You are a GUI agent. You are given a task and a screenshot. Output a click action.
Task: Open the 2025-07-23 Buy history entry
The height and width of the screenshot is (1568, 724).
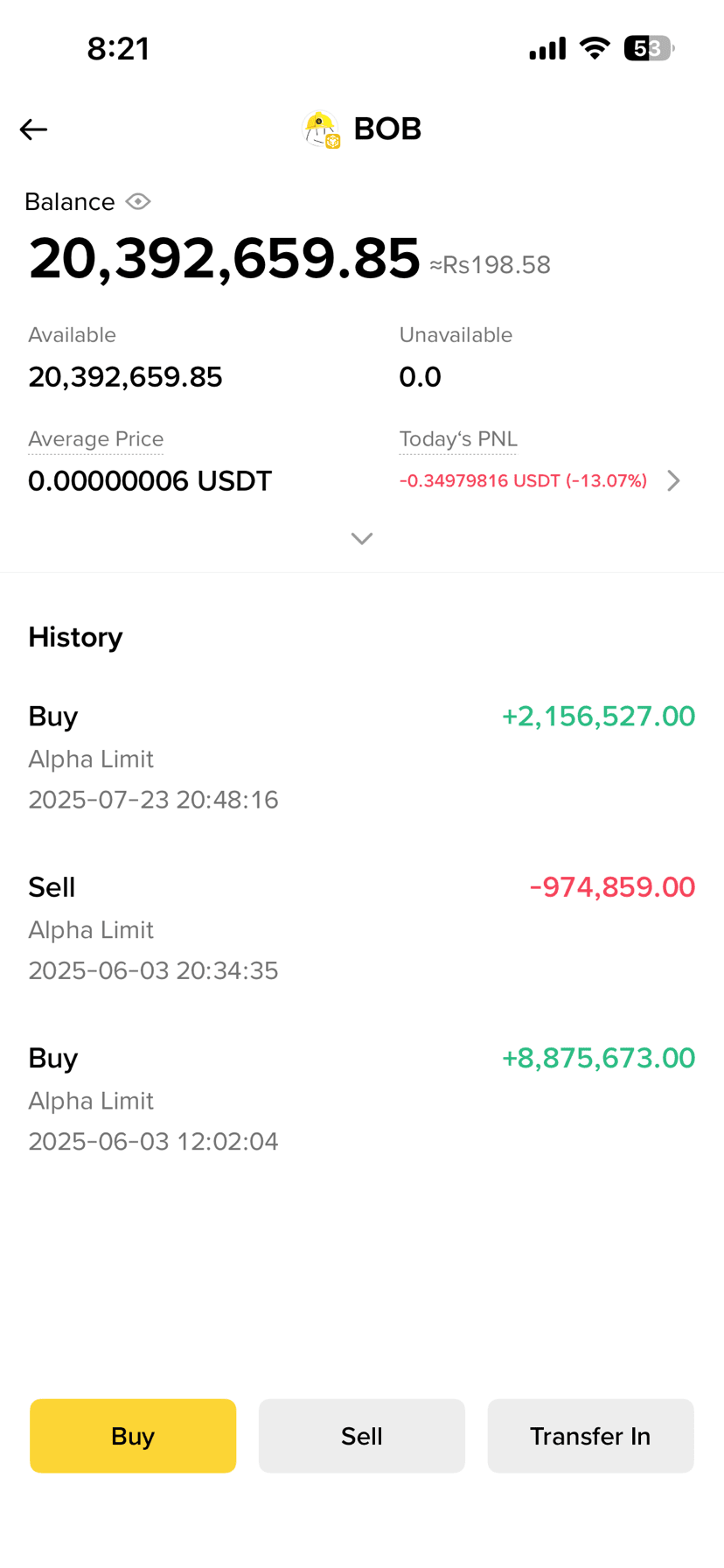[x=362, y=757]
